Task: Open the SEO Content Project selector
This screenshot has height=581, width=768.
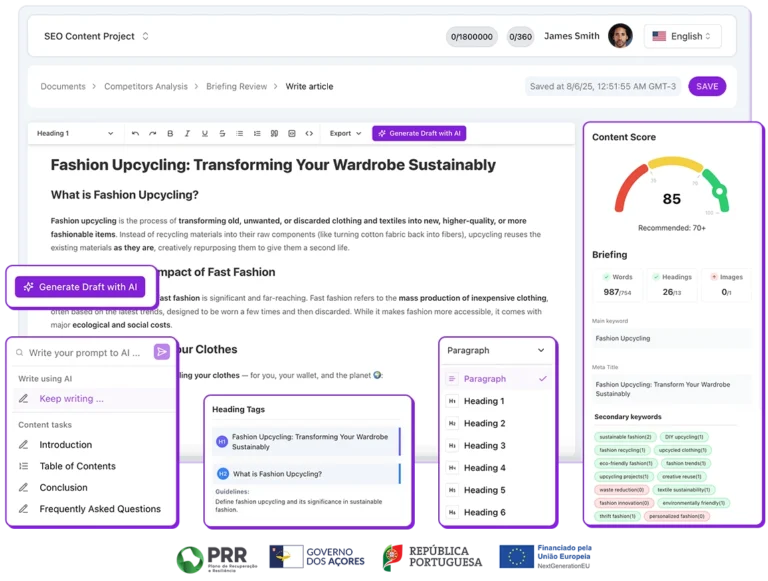Action: tap(96, 37)
